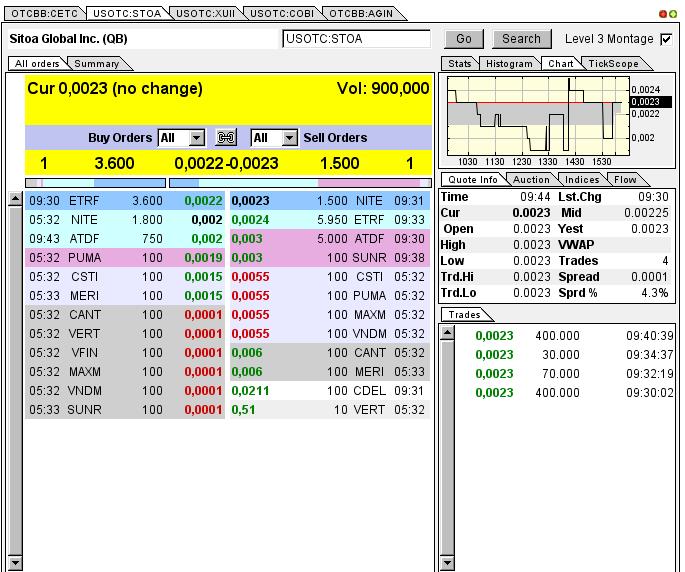Open the Auction tab
This screenshot has height=572, width=685.
(x=531, y=180)
